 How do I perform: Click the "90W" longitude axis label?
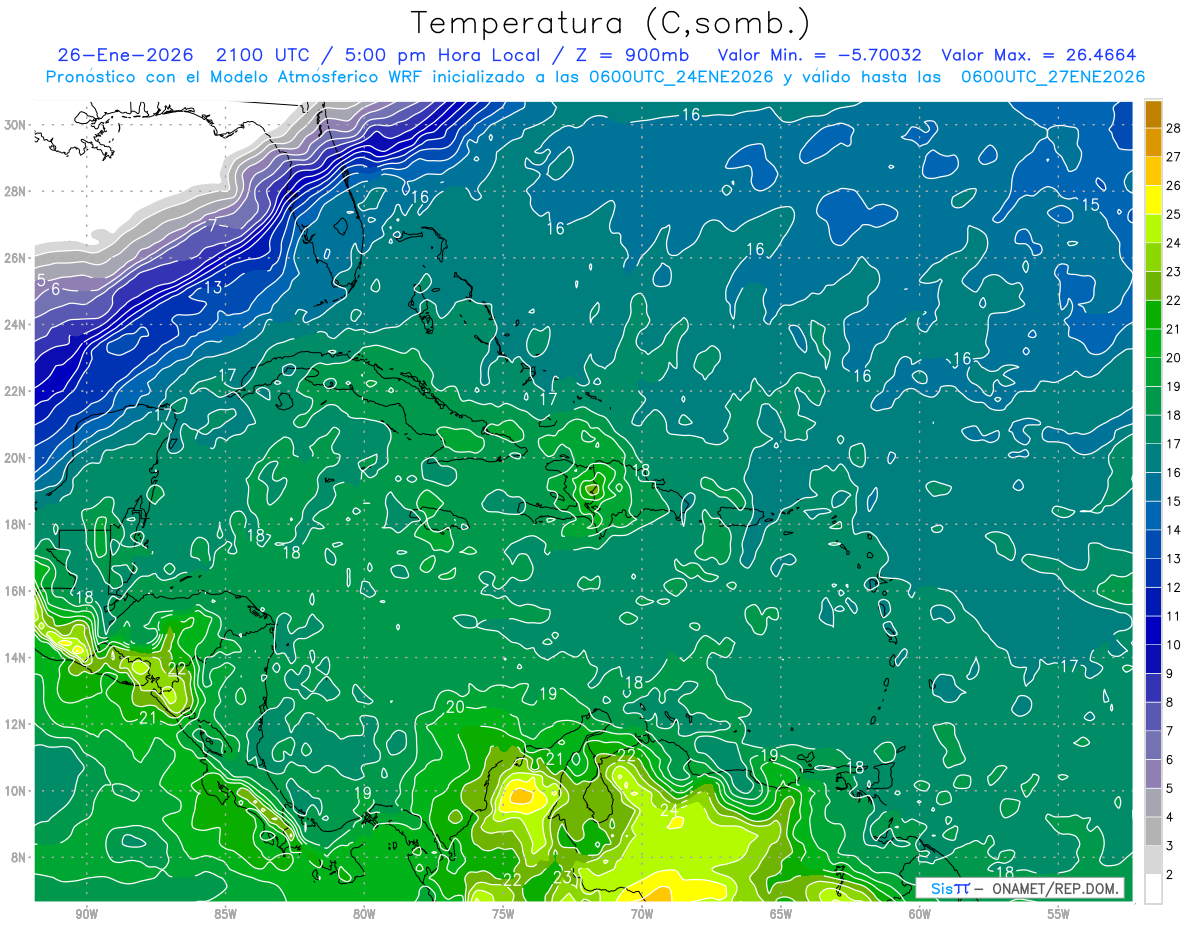point(86,914)
